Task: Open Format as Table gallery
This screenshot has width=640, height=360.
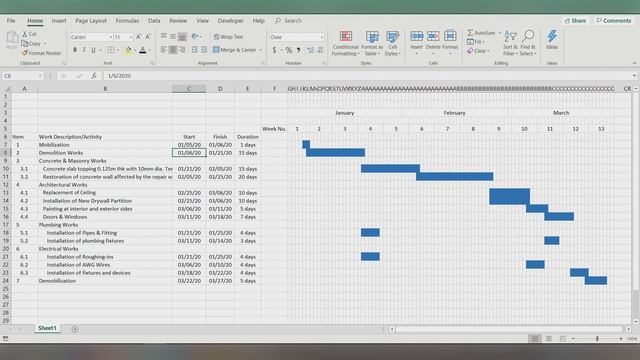Action: [x=372, y=43]
